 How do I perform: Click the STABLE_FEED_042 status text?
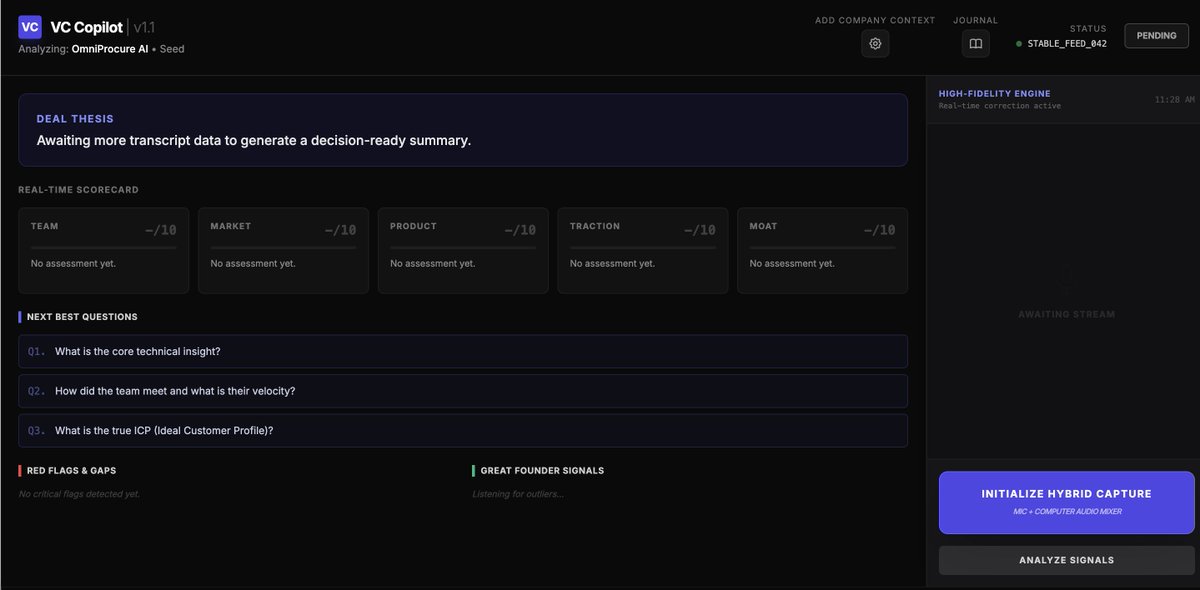click(x=1067, y=44)
